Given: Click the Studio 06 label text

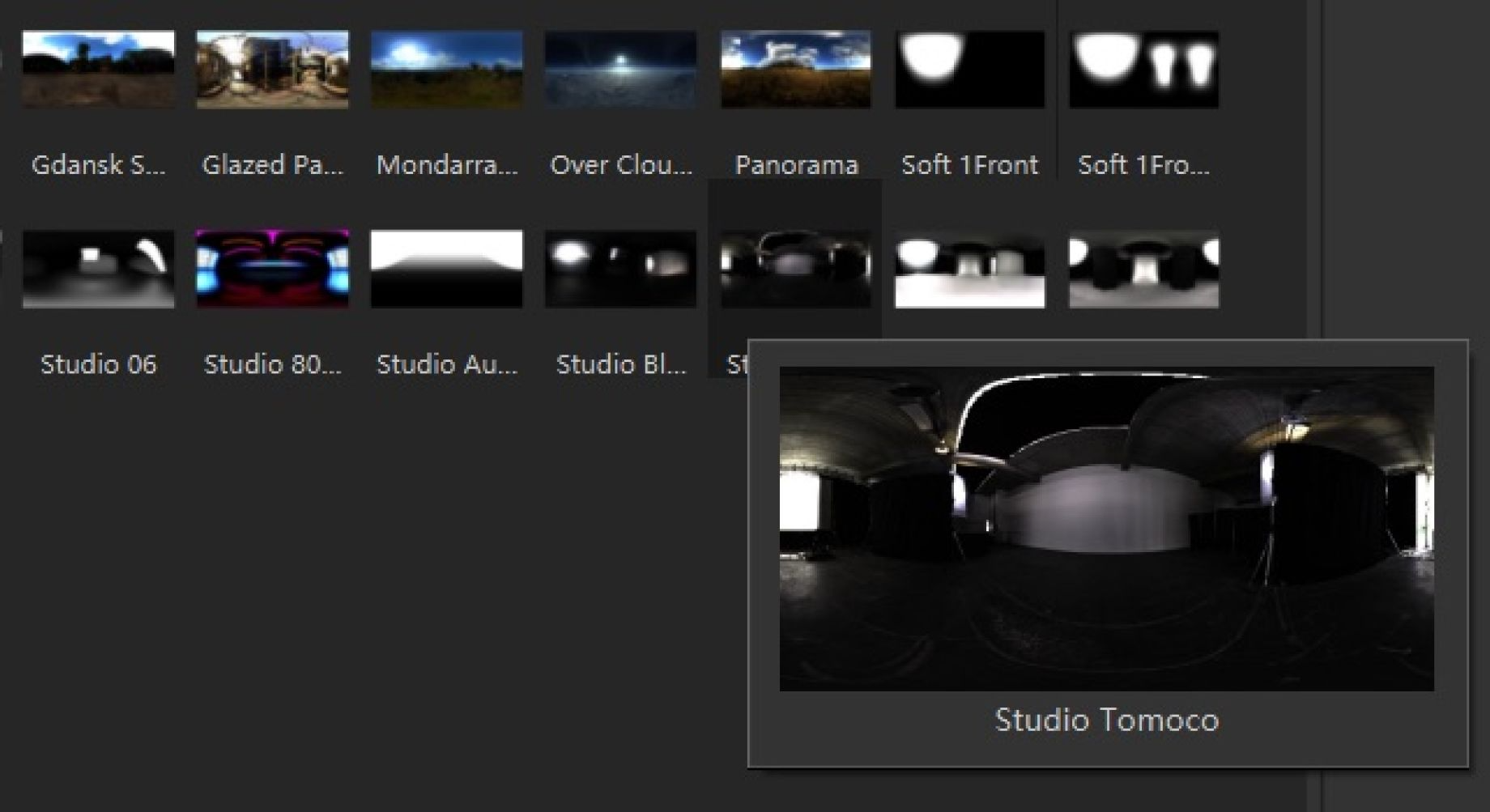Looking at the screenshot, I should pos(98,364).
